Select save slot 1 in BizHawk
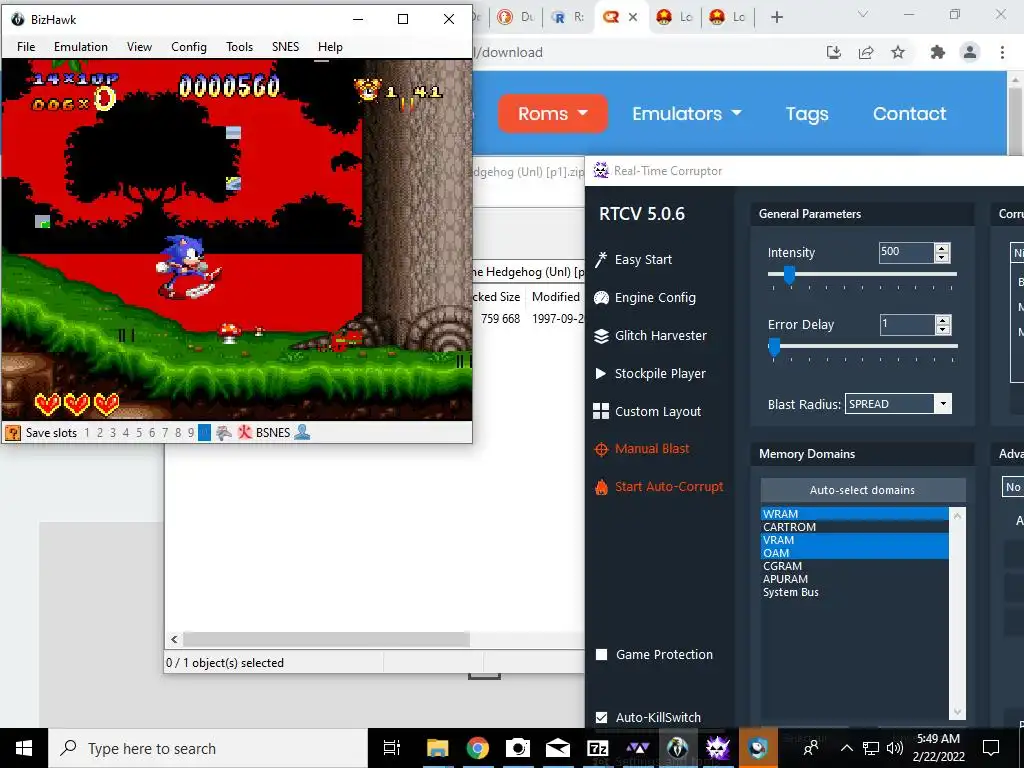This screenshot has width=1024, height=768. (86, 432)
